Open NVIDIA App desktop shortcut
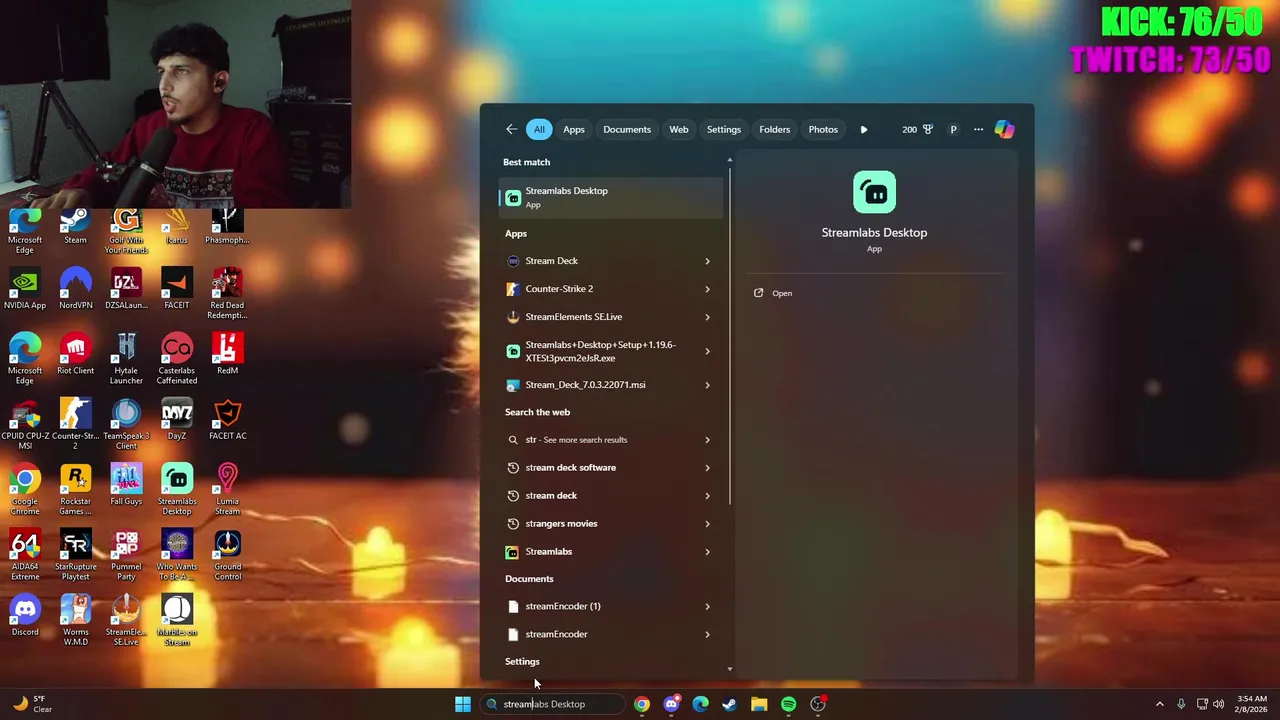1280x720 pixels. click(25, 289)
